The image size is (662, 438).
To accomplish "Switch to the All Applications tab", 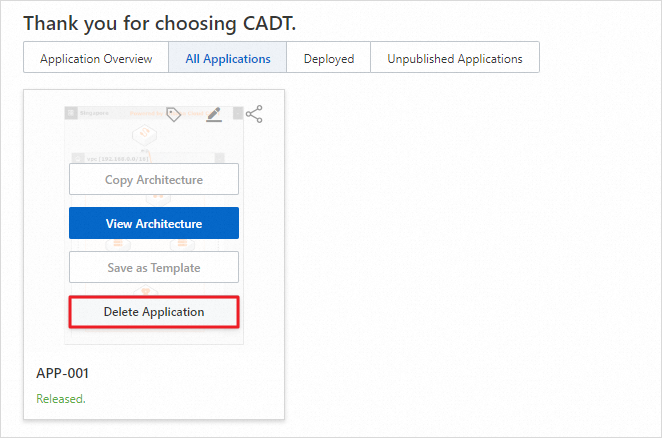I will (228, 58).
